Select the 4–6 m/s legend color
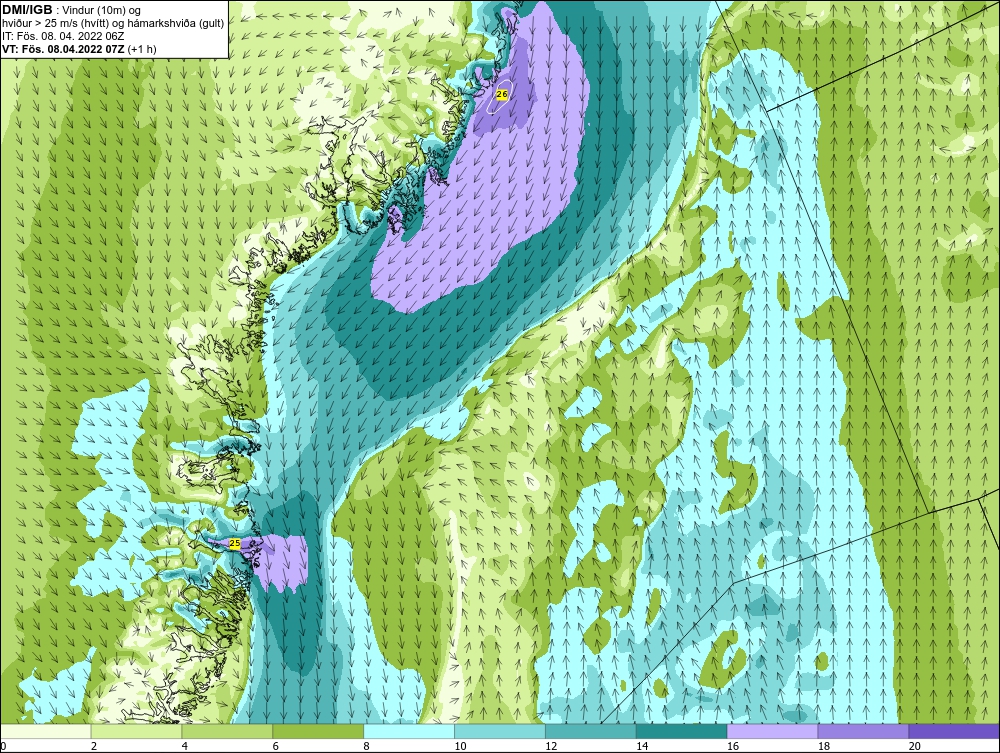 227,731
